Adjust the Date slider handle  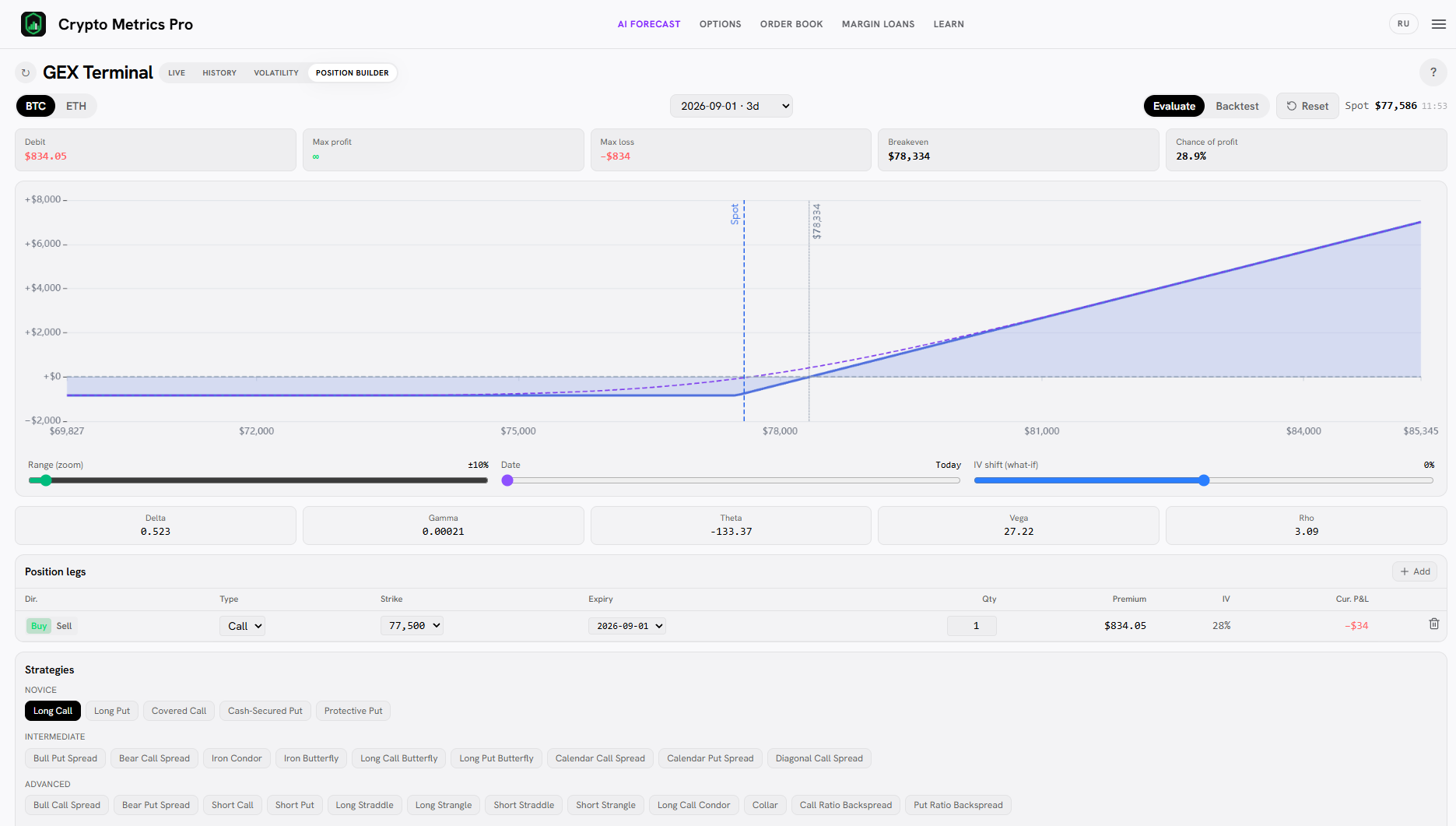pyautogui.click(x=507, y=480)
